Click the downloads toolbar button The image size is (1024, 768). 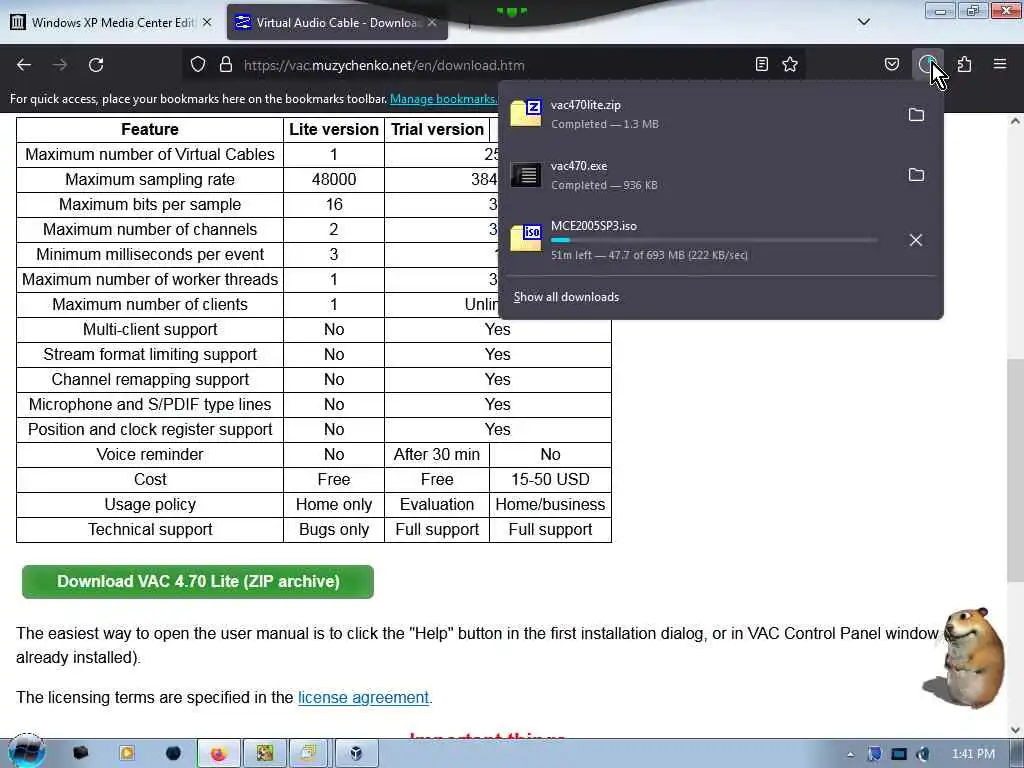click(x=927, y=64)
